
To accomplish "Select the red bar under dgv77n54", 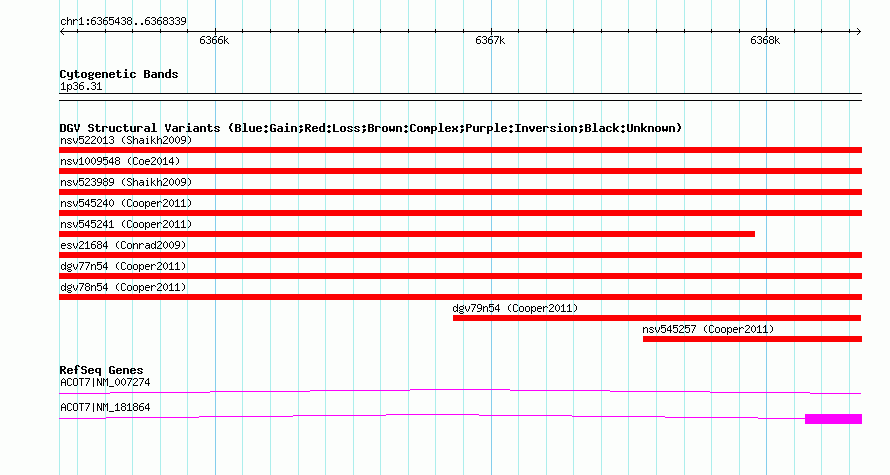I will (460, 276).
